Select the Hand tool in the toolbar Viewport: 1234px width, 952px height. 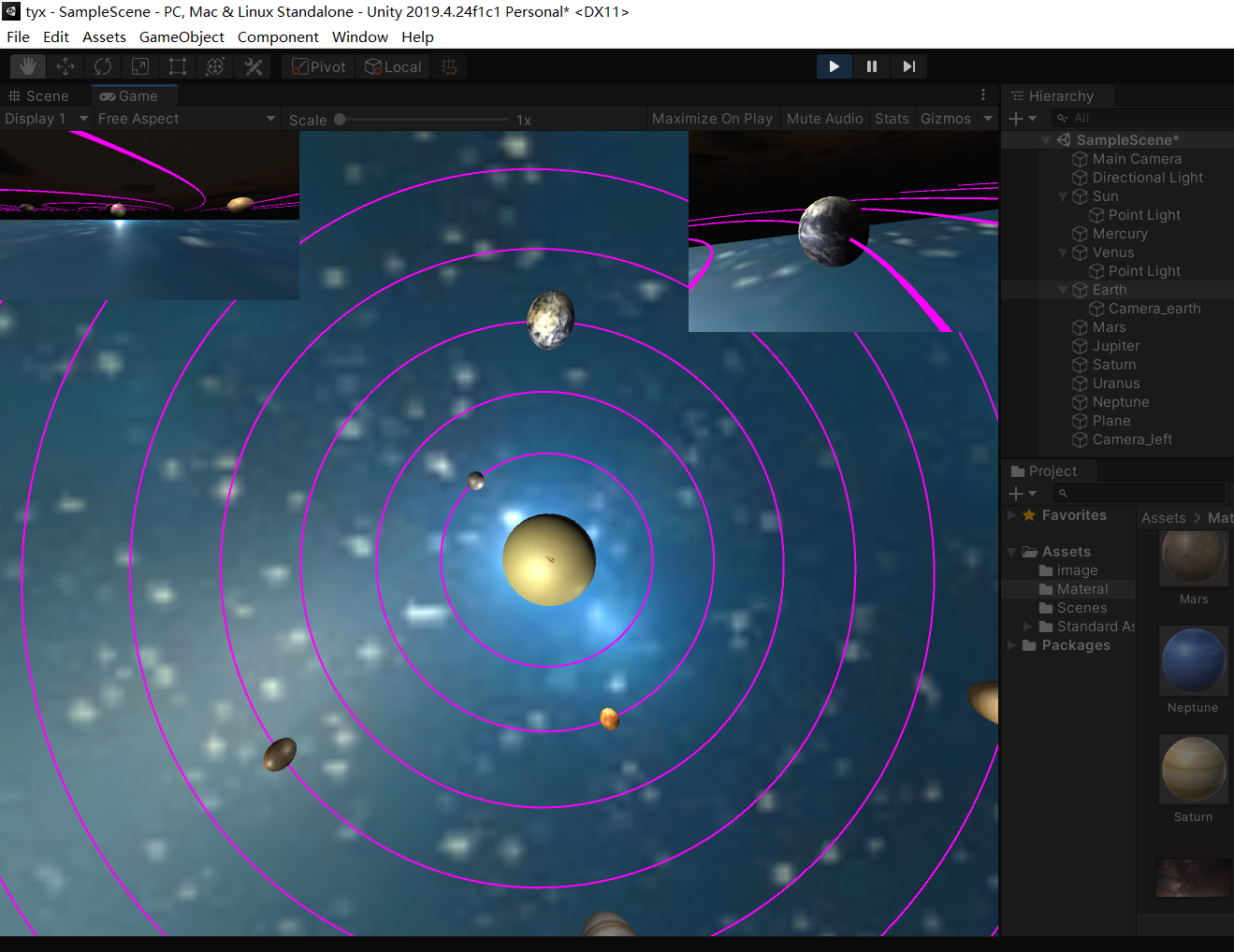(x=26, y=65)
